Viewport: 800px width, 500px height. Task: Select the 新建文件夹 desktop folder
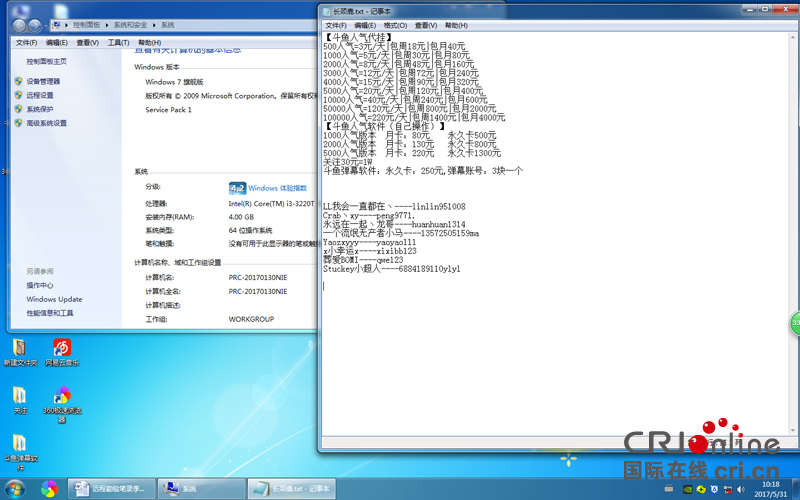coord(20,353)
